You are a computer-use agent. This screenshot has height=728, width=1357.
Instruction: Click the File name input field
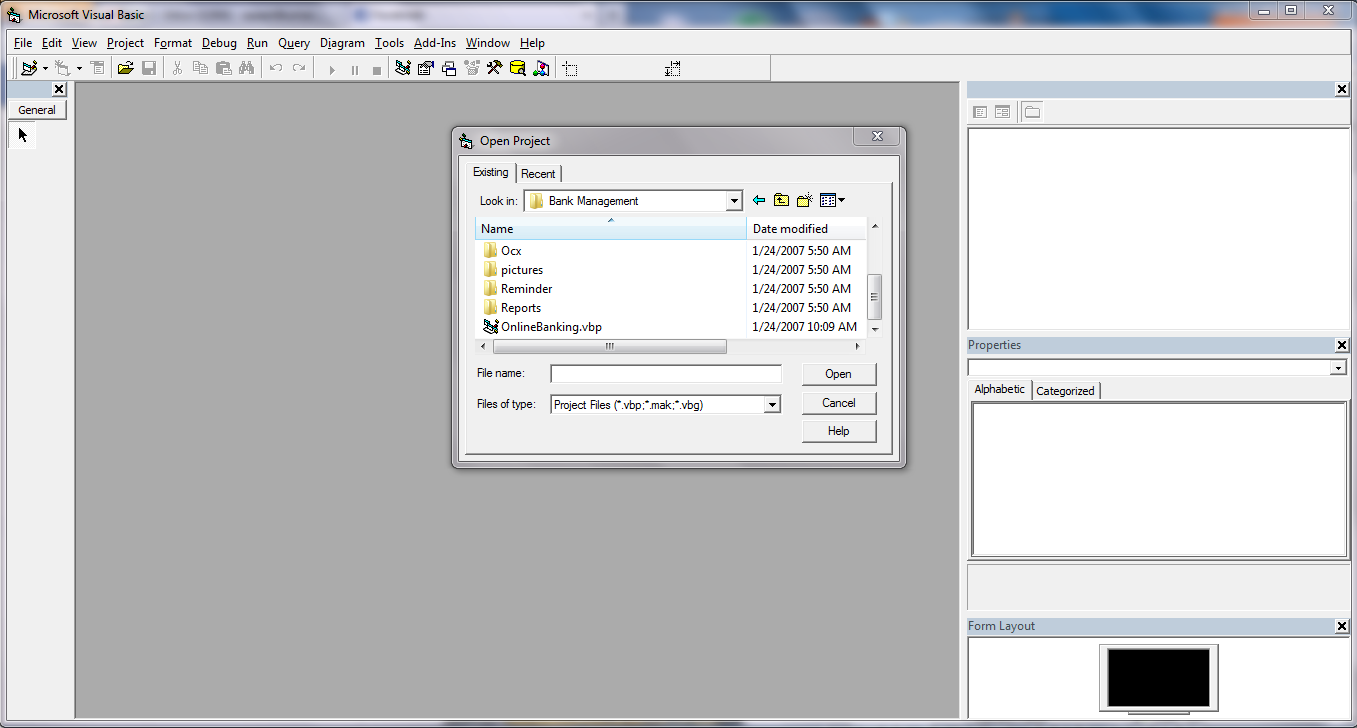666,374
